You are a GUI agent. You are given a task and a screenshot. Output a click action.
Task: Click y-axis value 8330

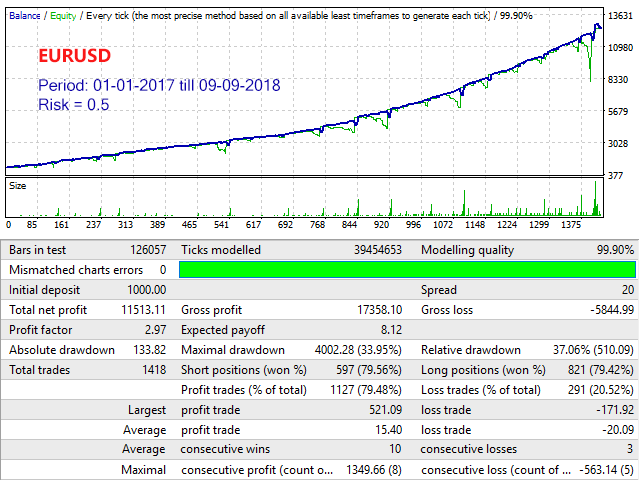[x=618, y=79]
